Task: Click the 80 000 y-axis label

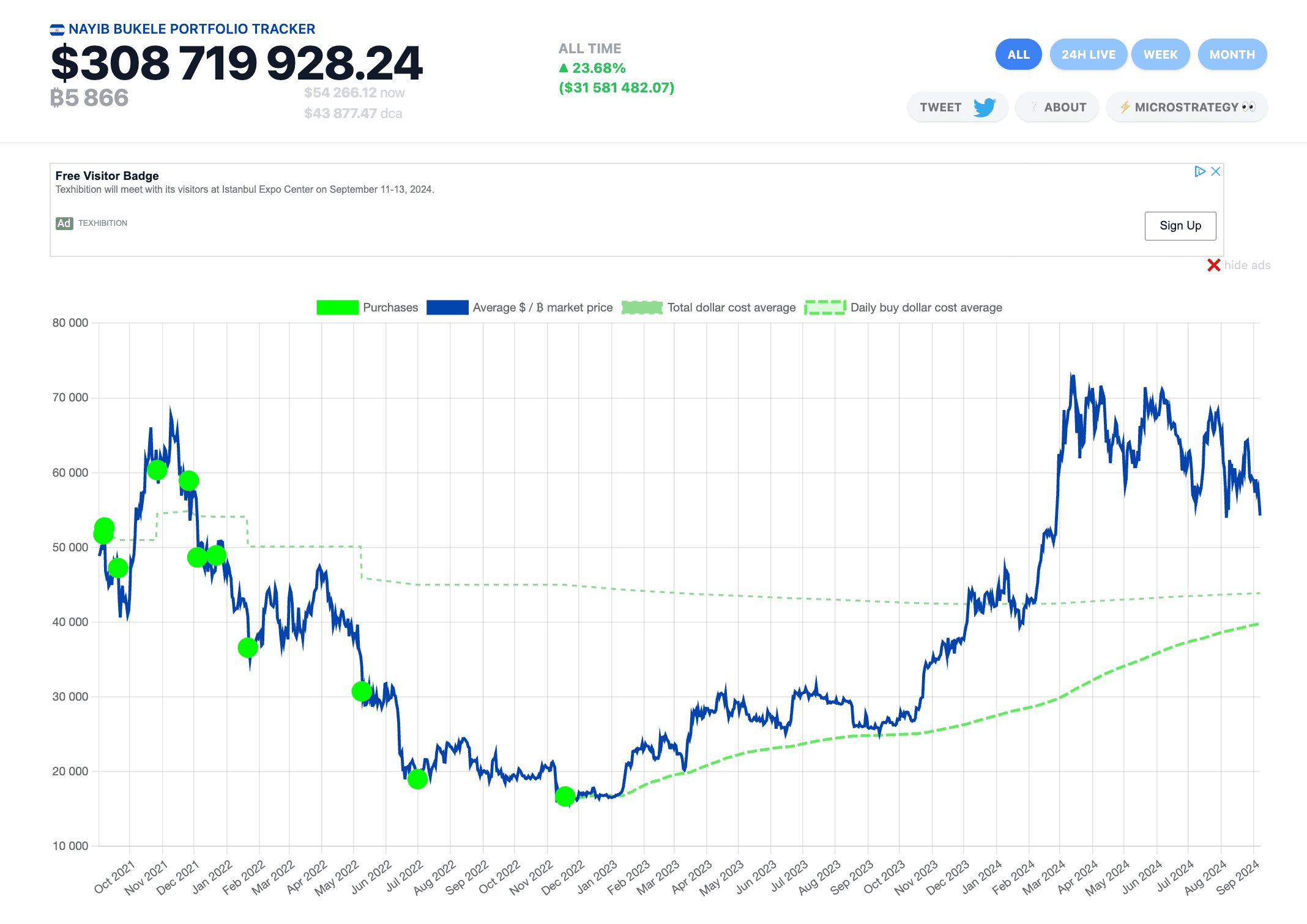Action: (x=70, y=322)
